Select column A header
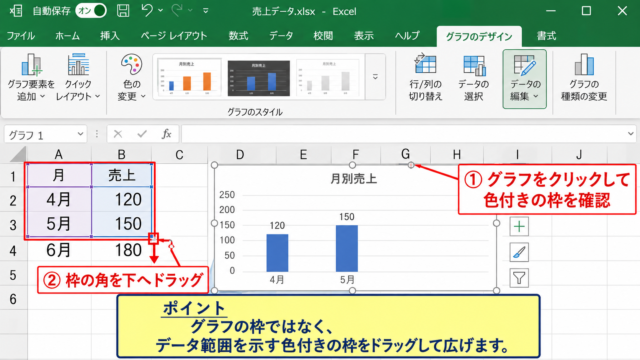 (59, 155)
